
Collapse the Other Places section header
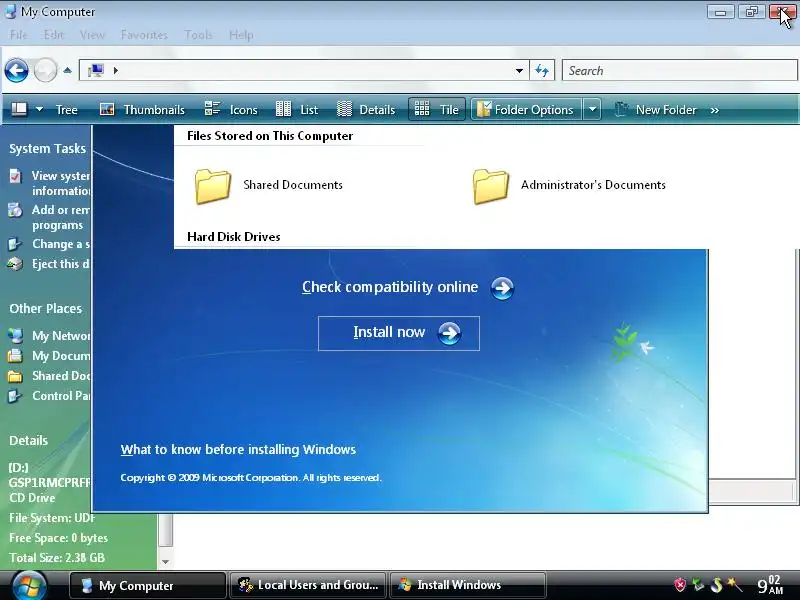(x=45, y=309)
